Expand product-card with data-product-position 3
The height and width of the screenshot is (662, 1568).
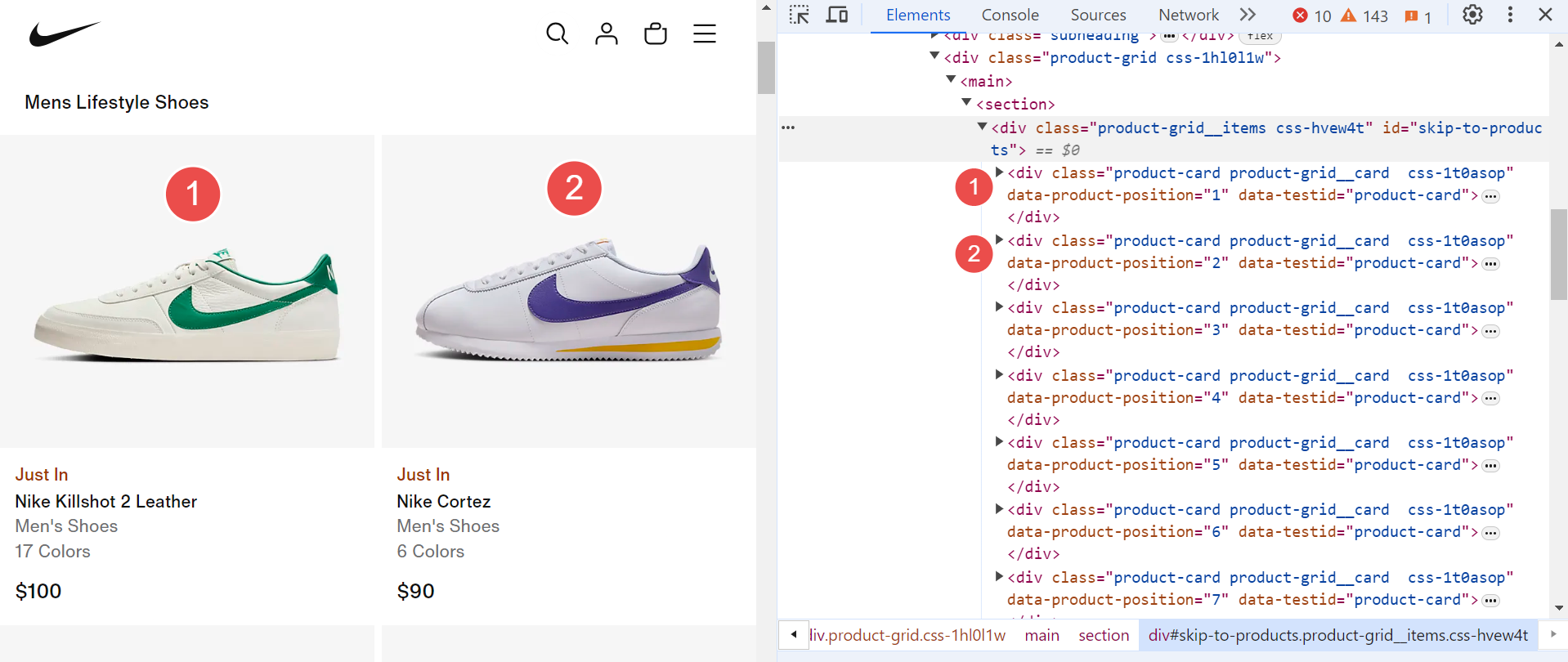[999, 306]
